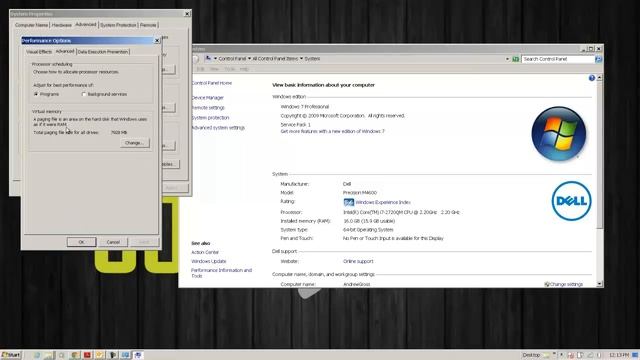Screen dimensions: 640x360
Task: Click the 7928 MB paging file size value
Action: [x=119, y=133]
